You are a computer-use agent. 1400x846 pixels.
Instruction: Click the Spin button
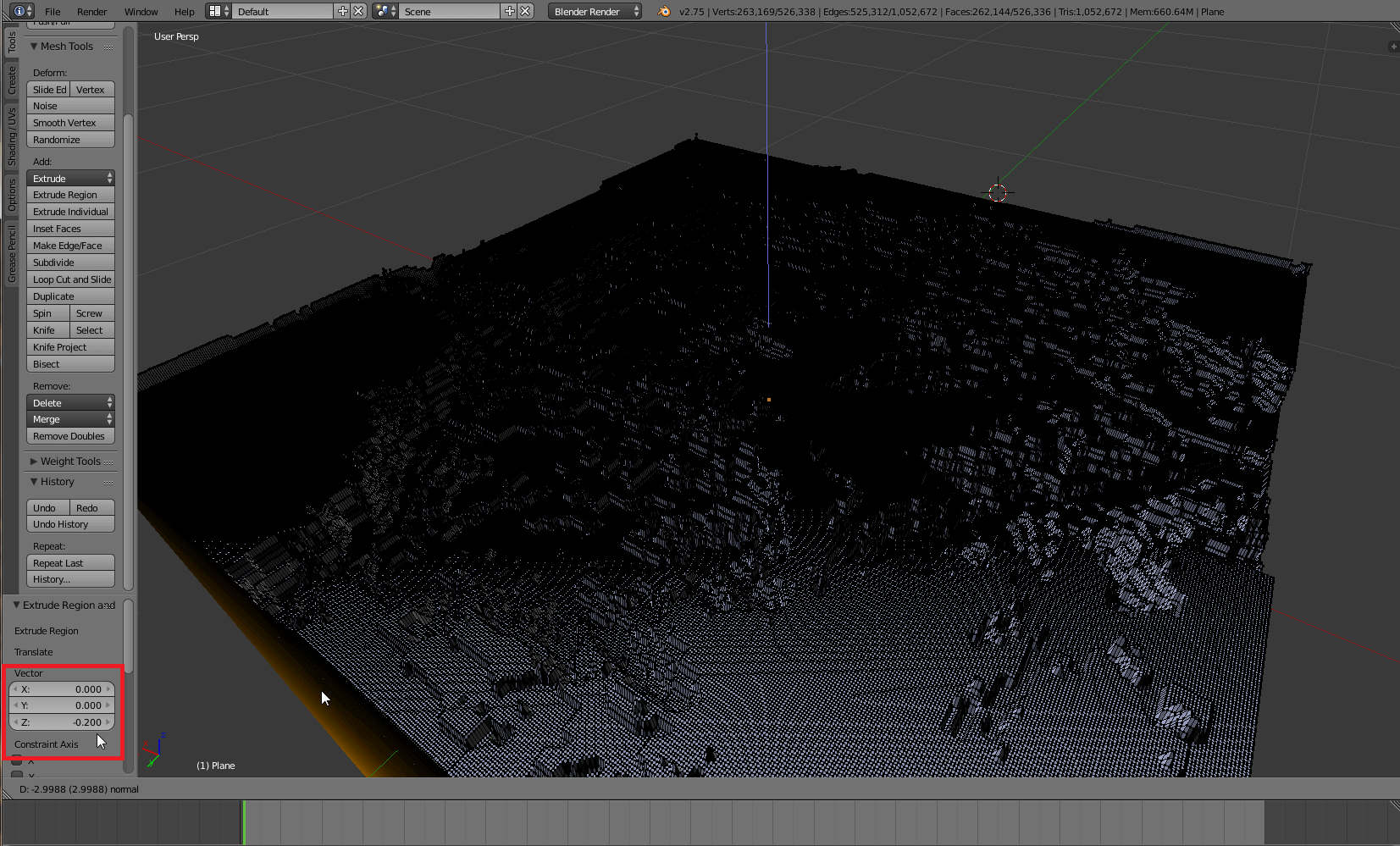pos(48,313)
